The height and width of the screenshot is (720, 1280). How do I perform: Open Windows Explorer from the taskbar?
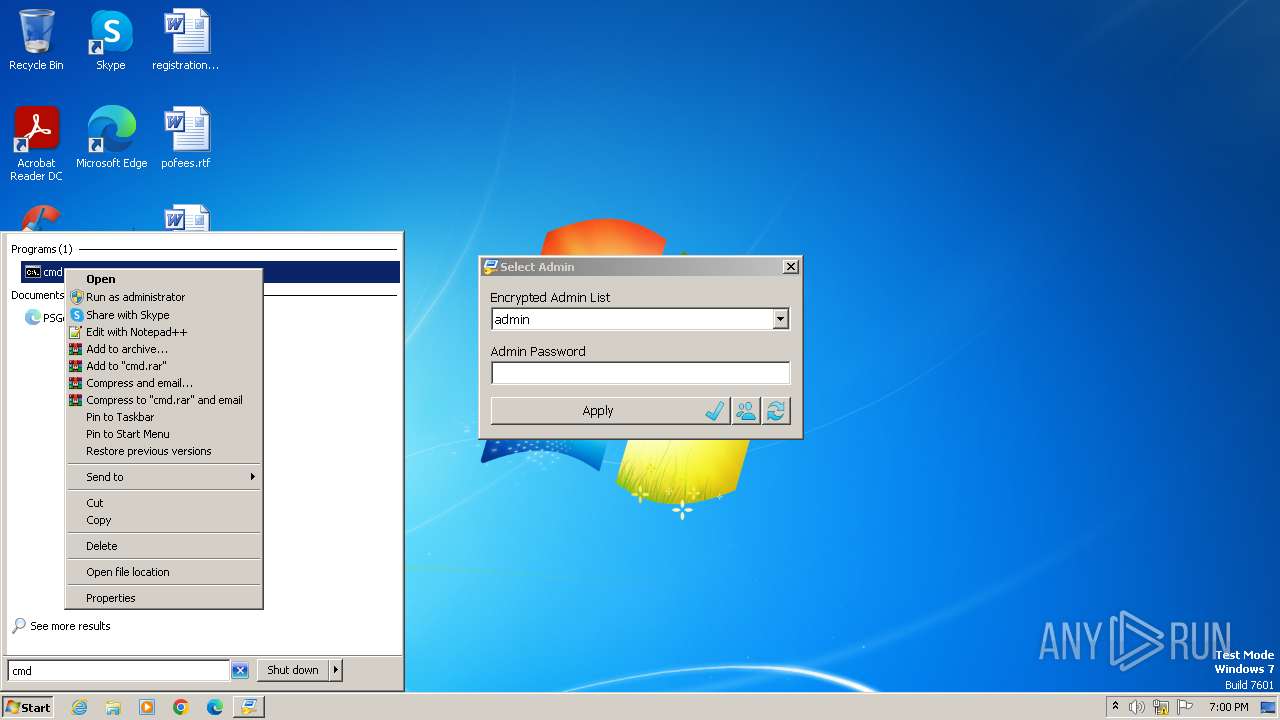tap(113, 707)
